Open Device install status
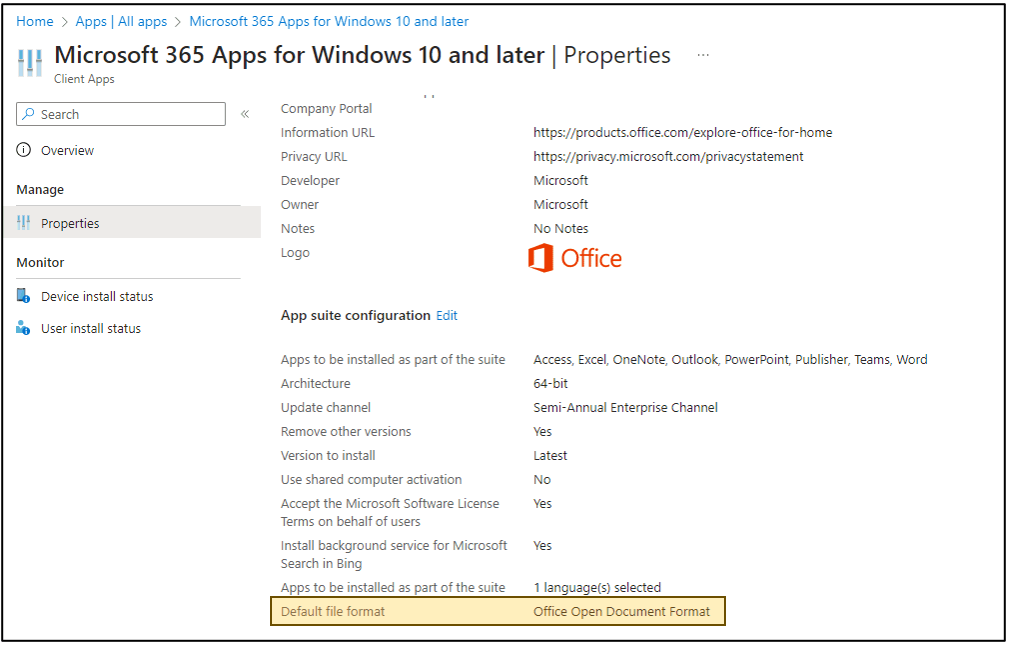Image resolution: width=1009 pixels, height=645 pixels. click(x=97, y=296)
